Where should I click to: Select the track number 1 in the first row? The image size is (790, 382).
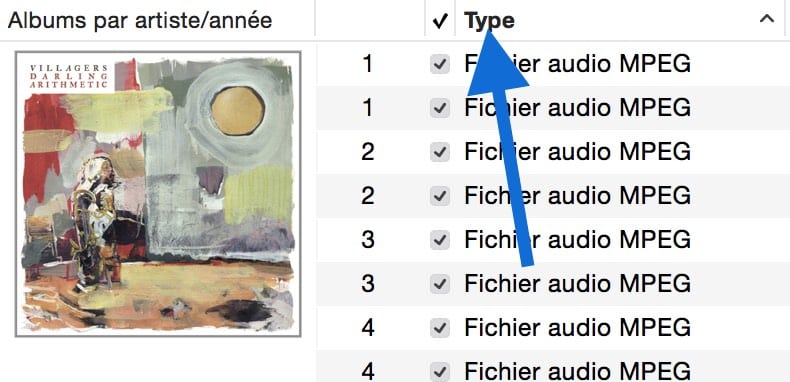click(x=368, y=65)
